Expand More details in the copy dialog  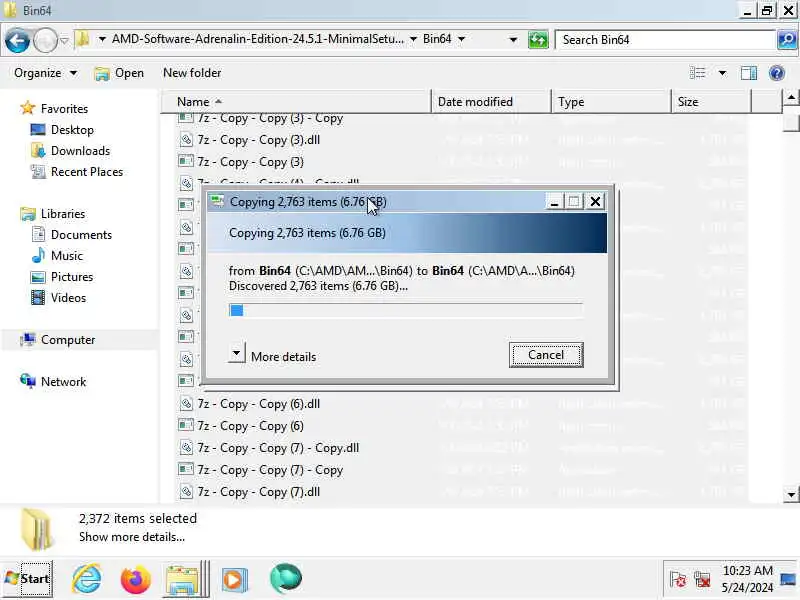coord(273,356)
